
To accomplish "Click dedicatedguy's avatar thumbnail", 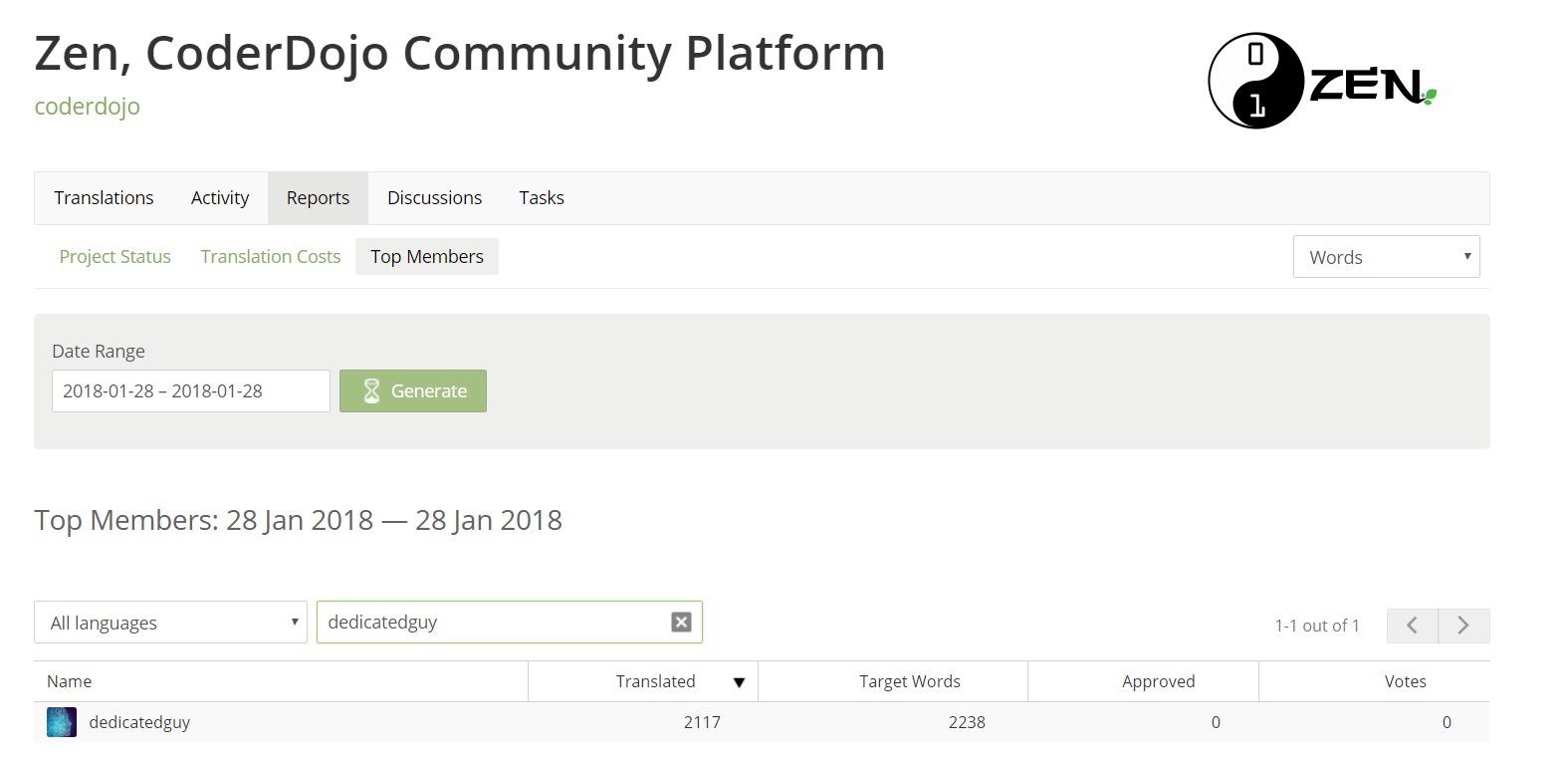I will coord(62,722).
